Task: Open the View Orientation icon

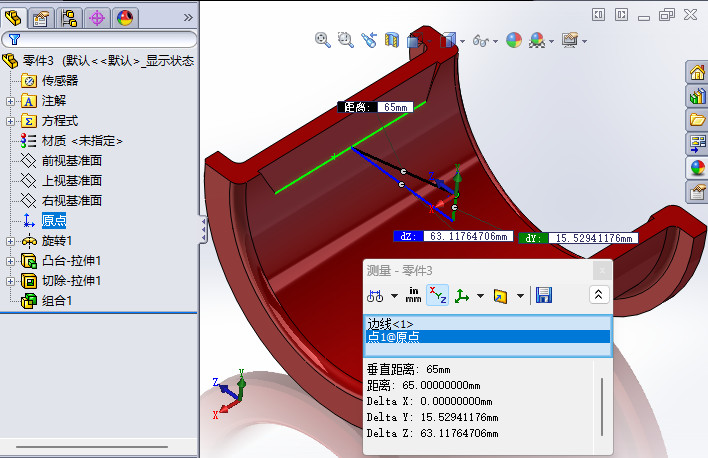Action: [x=415, y=41]
